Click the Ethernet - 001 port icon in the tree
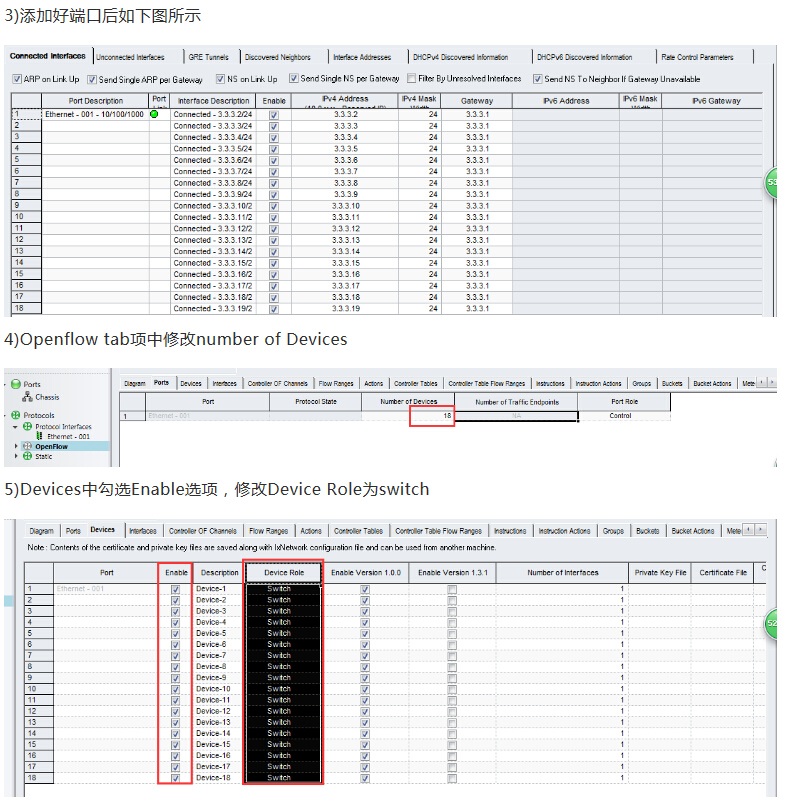The height and width of the screenshot is (805, 787). point(40,436)
